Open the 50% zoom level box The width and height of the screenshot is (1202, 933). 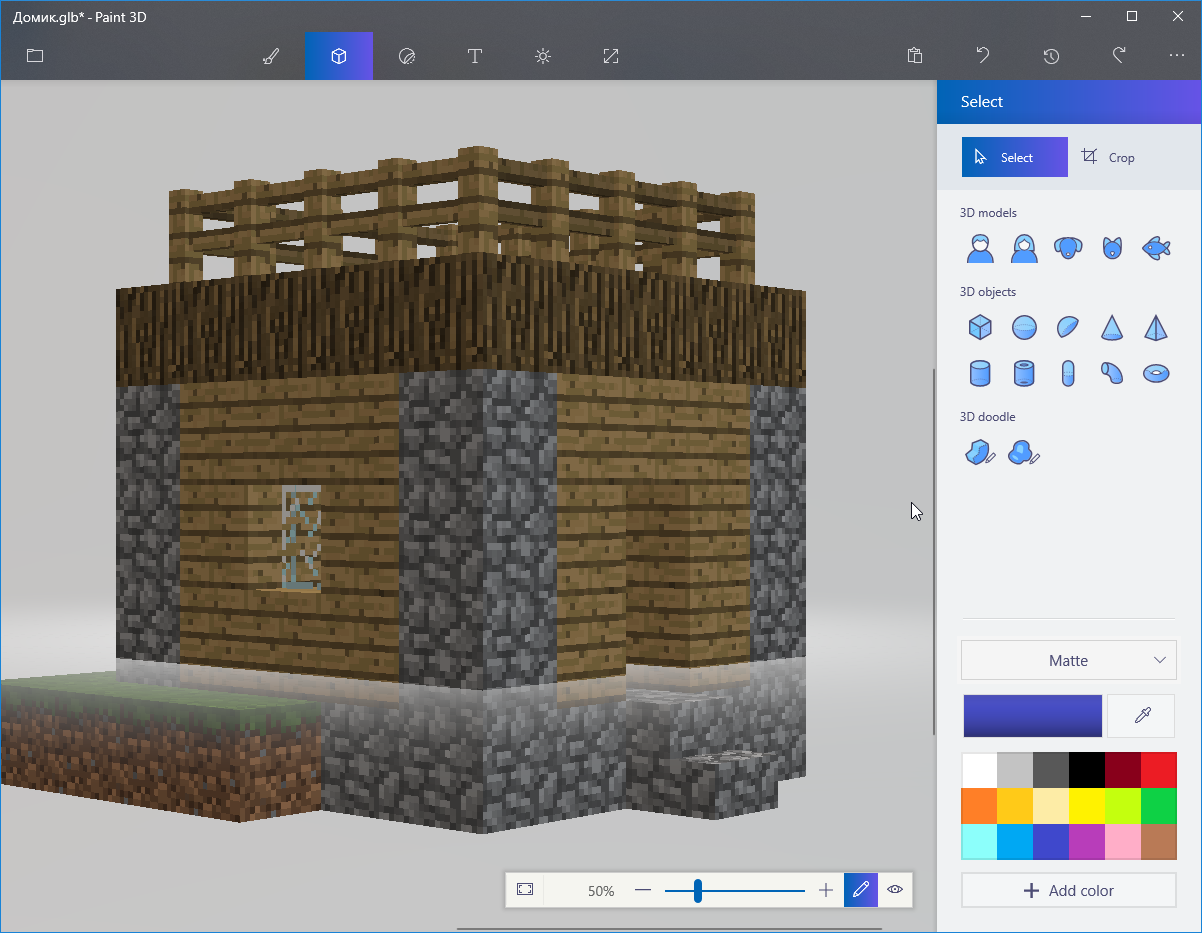601,890
